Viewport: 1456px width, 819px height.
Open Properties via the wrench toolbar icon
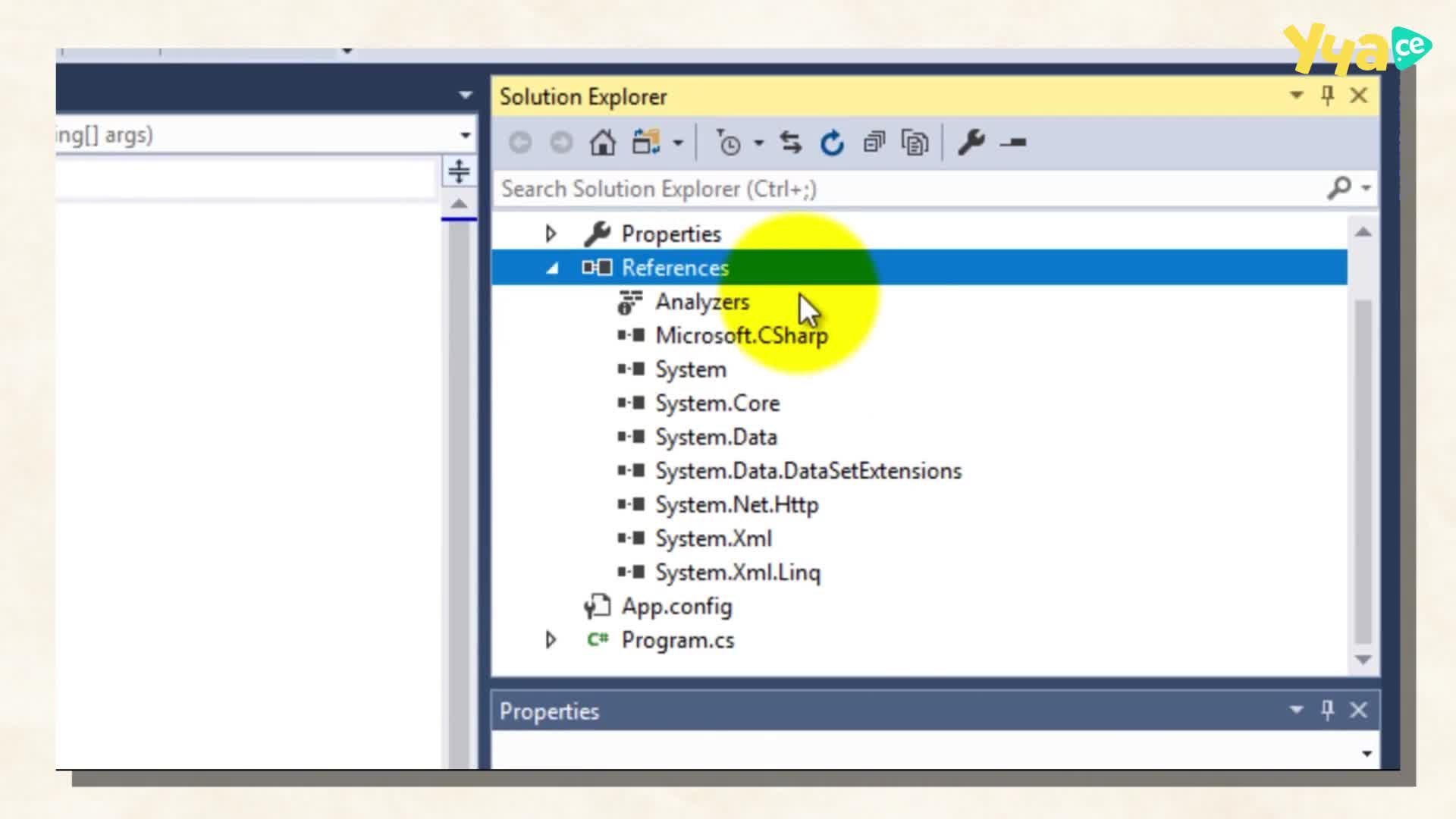pyautogui.click(x=971, y=143)
